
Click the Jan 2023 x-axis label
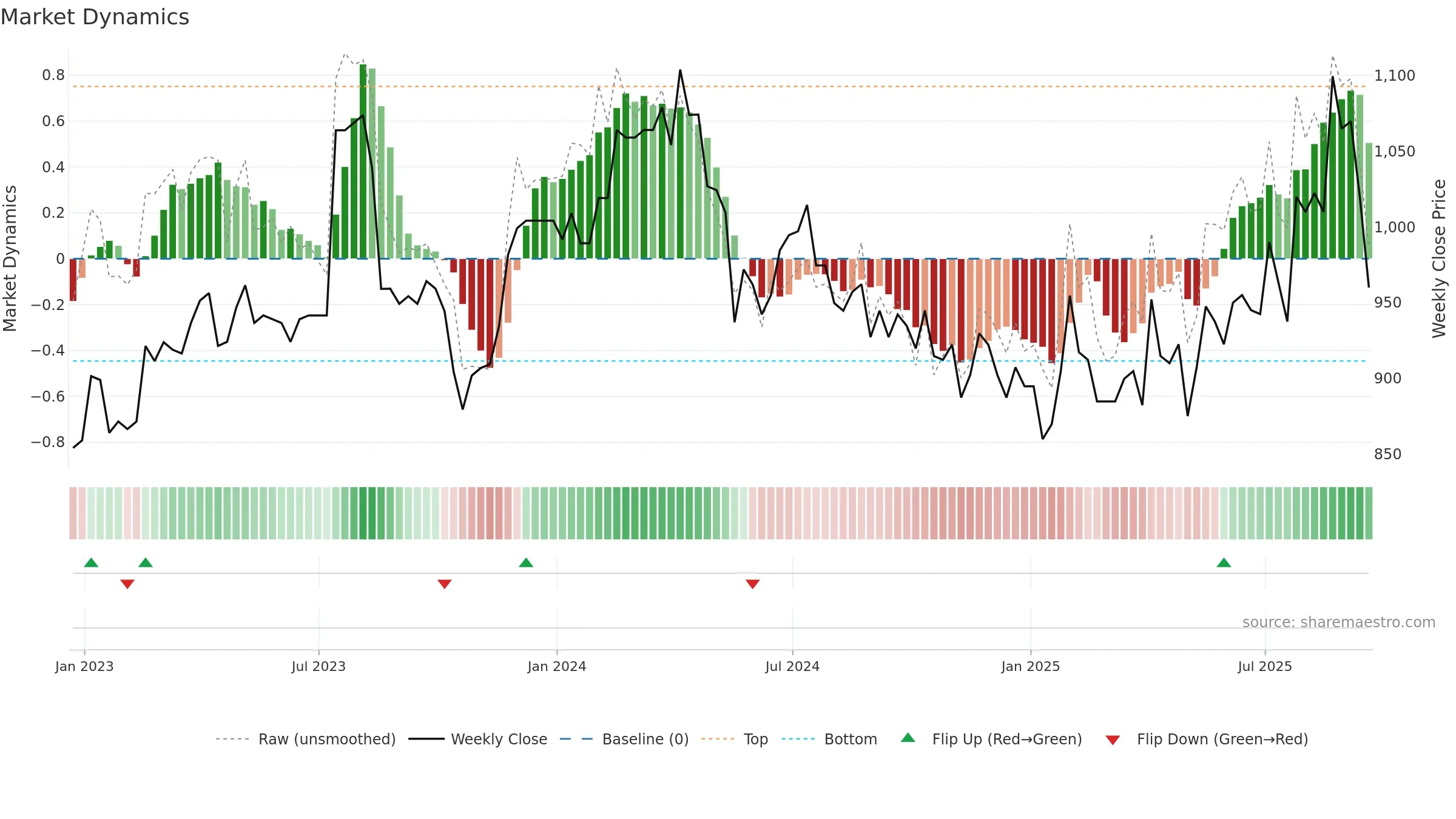84,666
